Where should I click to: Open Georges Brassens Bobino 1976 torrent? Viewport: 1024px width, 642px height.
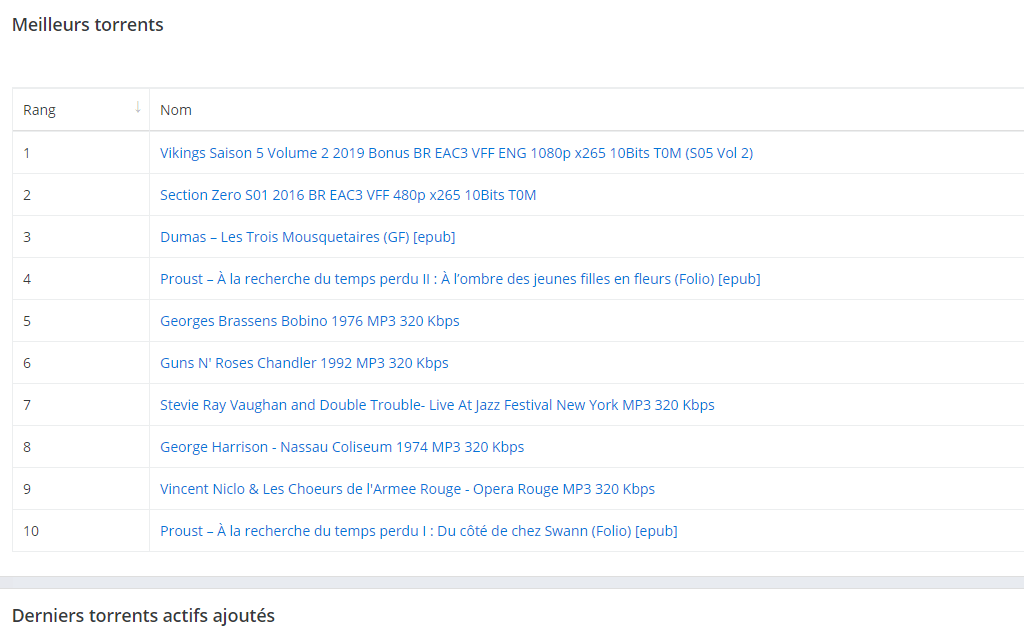tap(310, 321)
